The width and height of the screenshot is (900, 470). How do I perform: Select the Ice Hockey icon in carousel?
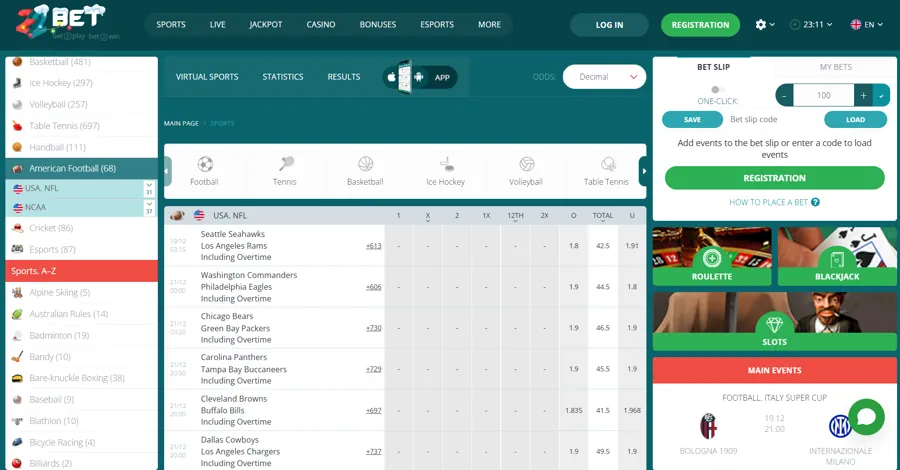point(446,164)
